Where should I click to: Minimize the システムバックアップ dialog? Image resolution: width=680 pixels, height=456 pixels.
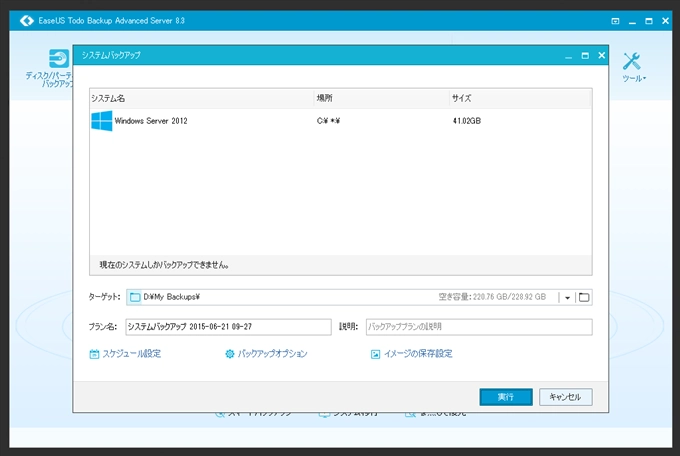coord(569,56)
